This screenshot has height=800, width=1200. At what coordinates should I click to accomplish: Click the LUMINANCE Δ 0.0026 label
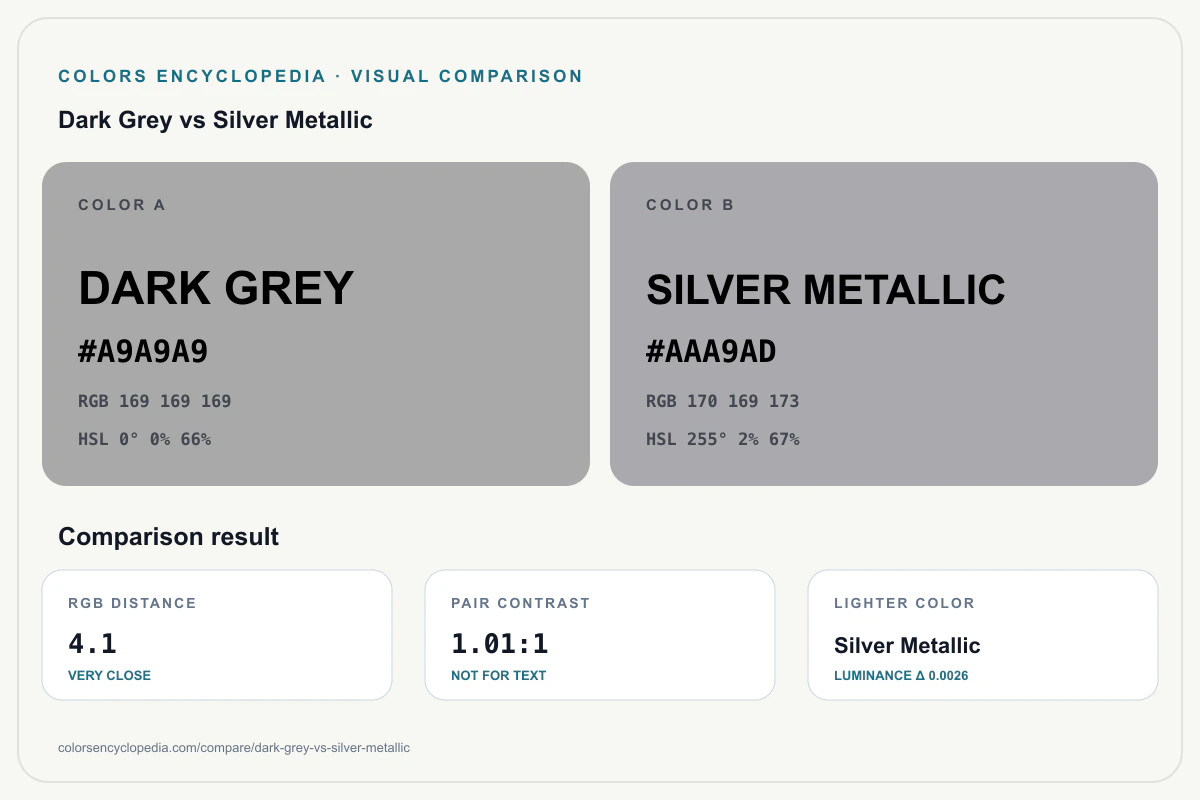click(x=901, y=675)
